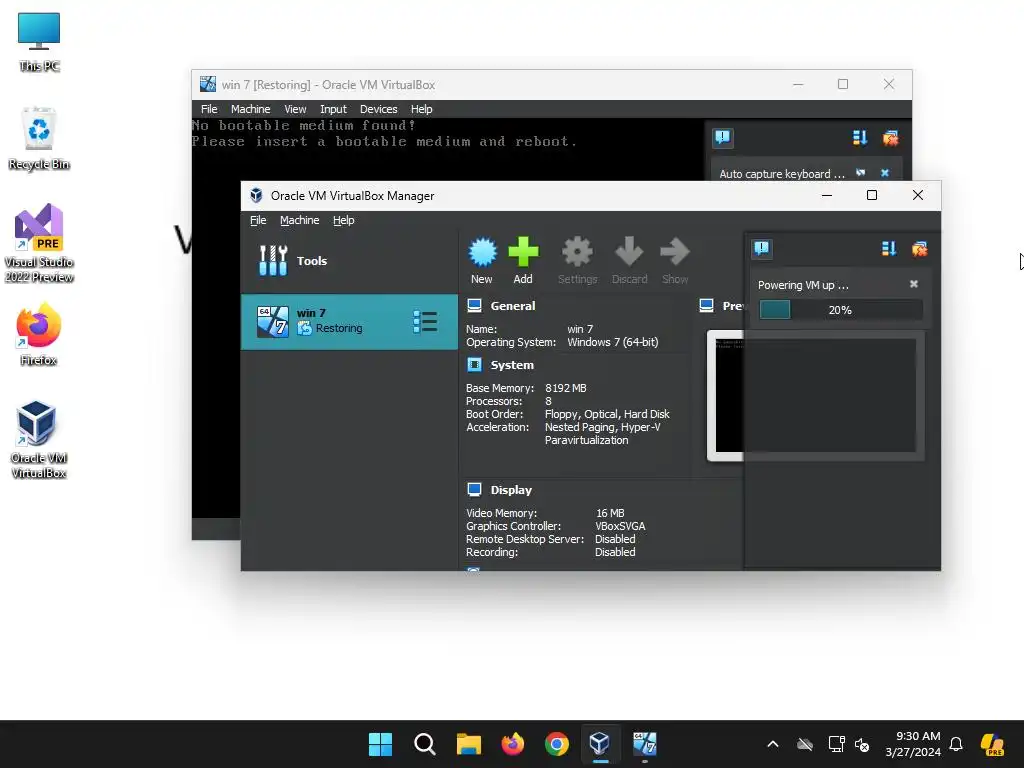
Task: Open Devices menu in win 7 VM window
Action: click(x=379, y=109)
